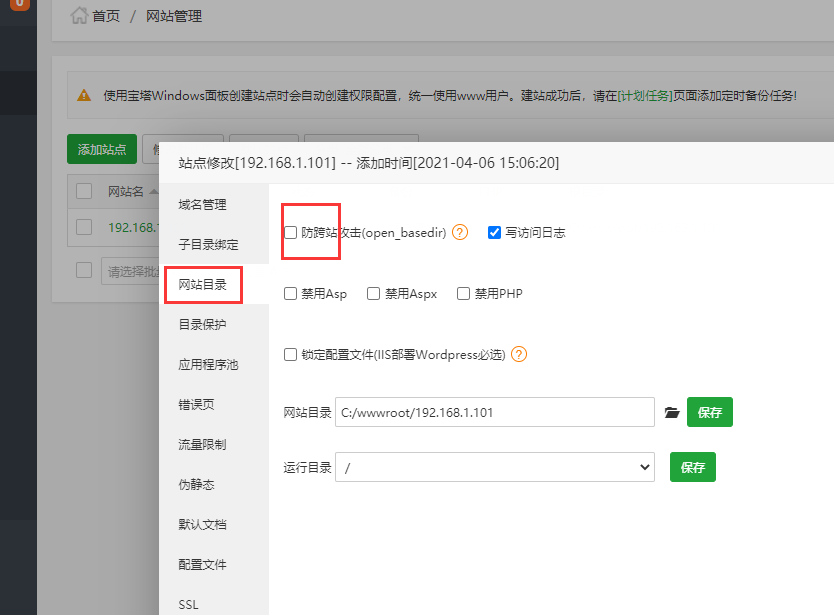Screen dimensions: 834x615
Task: Click 网站管理 breadcrumb text
Action: [x=174, y=16]
